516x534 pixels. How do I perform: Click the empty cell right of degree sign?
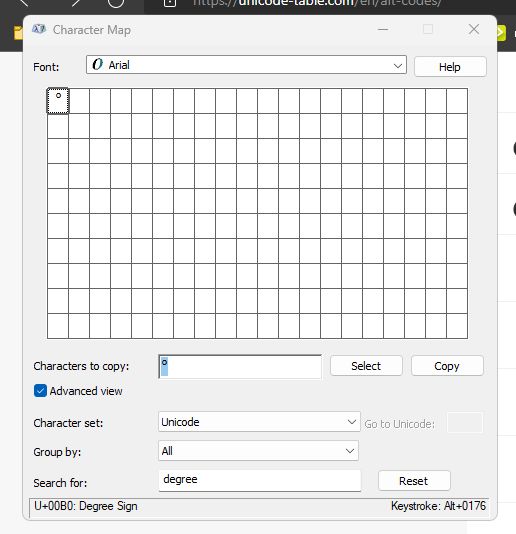coord(79,101)
